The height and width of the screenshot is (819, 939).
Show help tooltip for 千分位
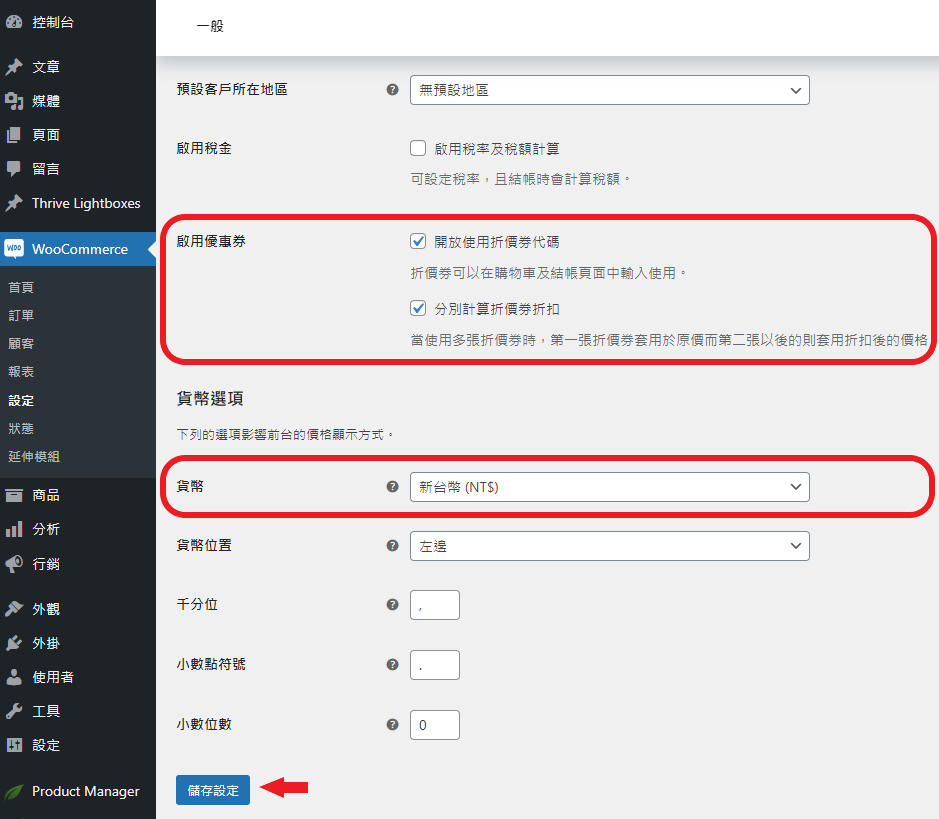pyautogui.click(x=392, y=605)
